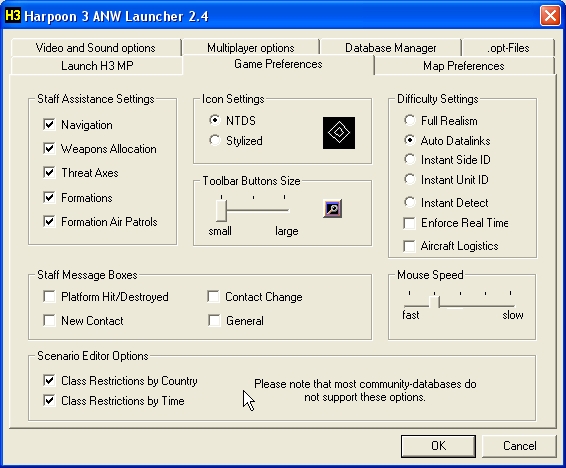Image resolution: width=566 pixels, height=468 pixels.
Task: Toggle Weapons Allocation checkbox
Action: click(49, 148)
